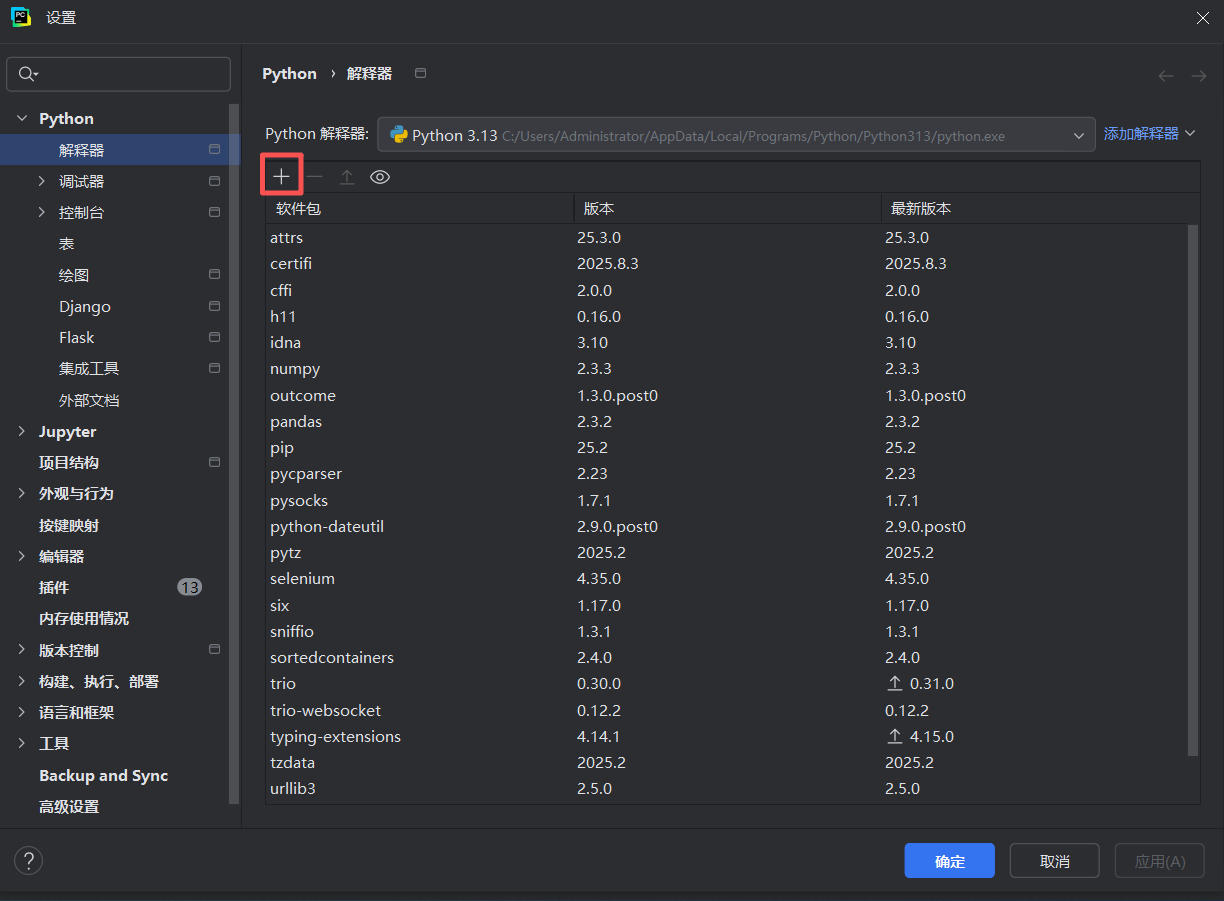The width and height of the screenshot is (1224, 901).
Task: Click the plus icon to install package
Action: [x=282, y=177]
